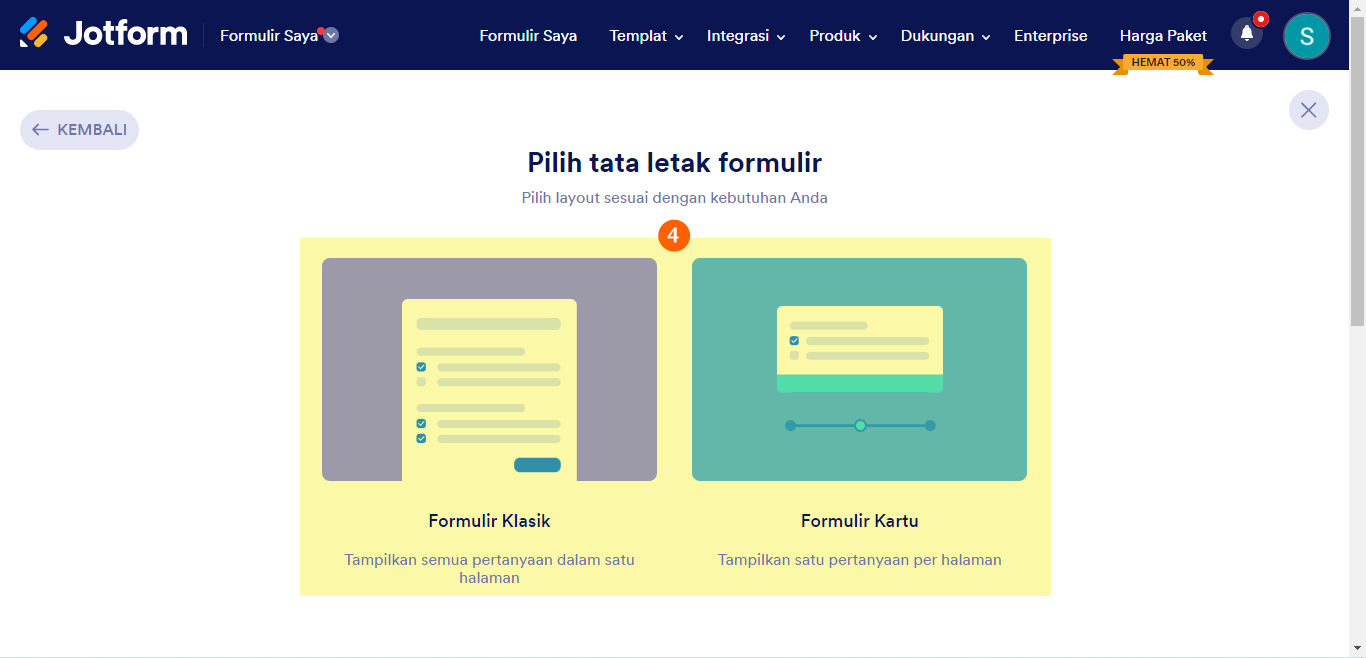Click the HEMAT 50% ribbon badge
Screen dimensions: 1366x658
[x=1163, y=62]
